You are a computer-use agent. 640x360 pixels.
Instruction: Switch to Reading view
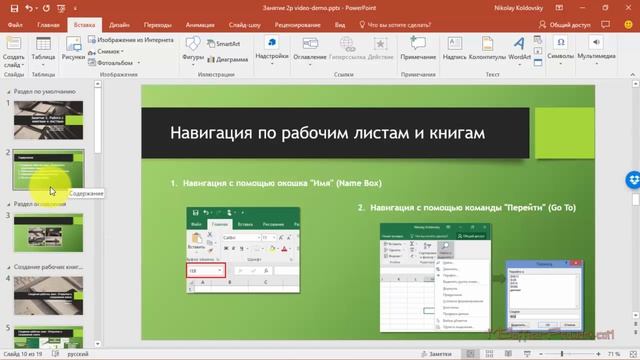508,354
